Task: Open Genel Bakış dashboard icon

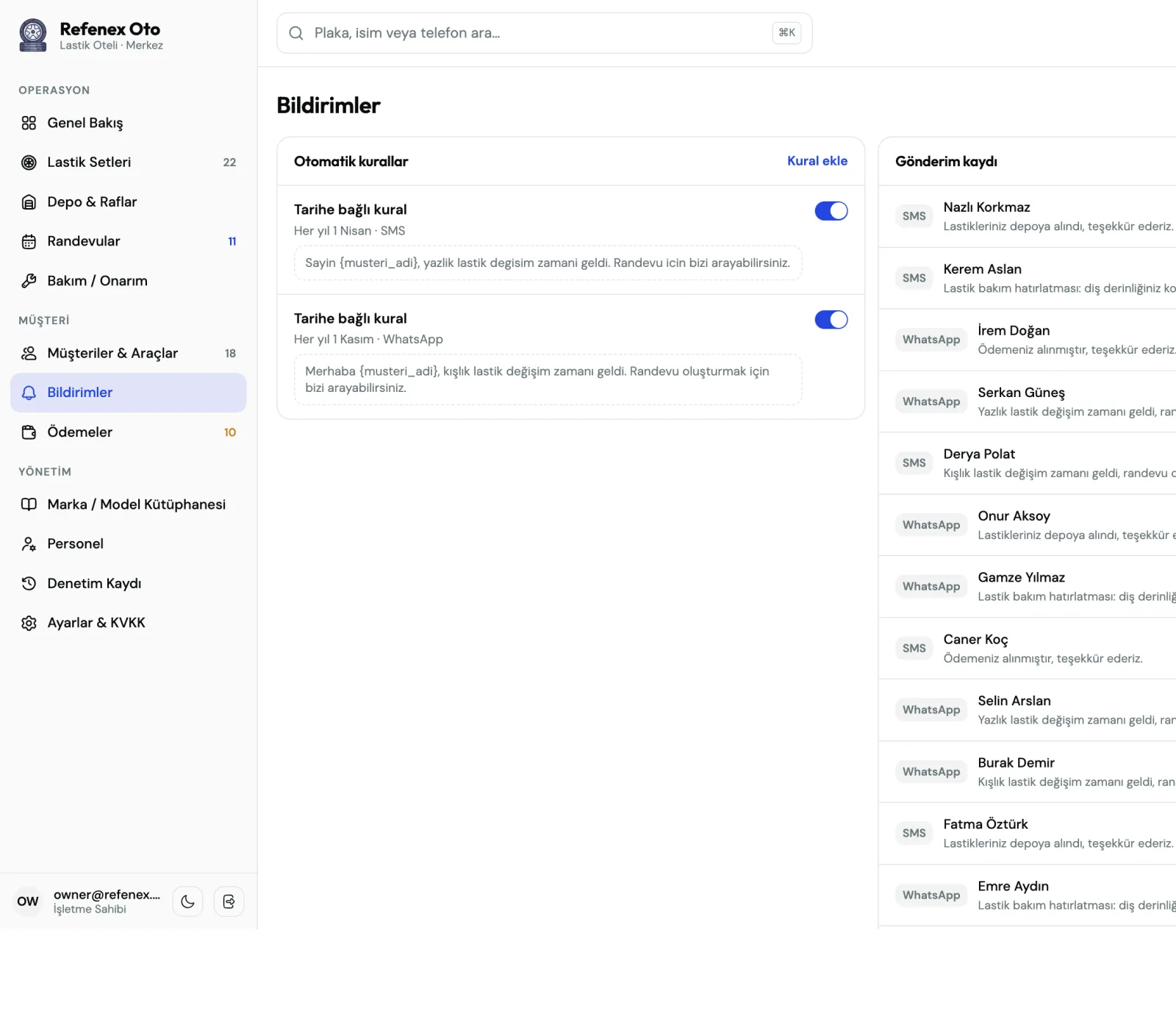Action: point(29,123)
